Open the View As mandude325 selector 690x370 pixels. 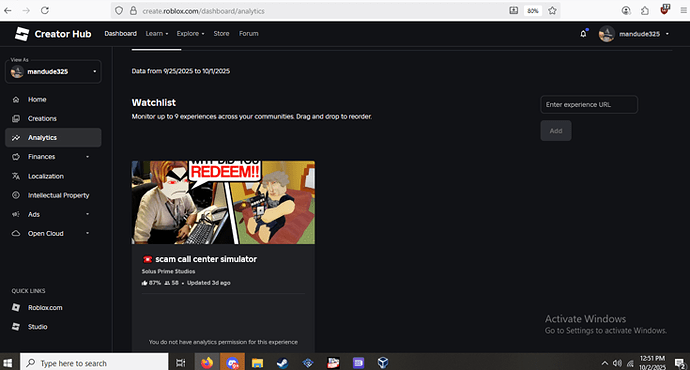tap(53, 72)
